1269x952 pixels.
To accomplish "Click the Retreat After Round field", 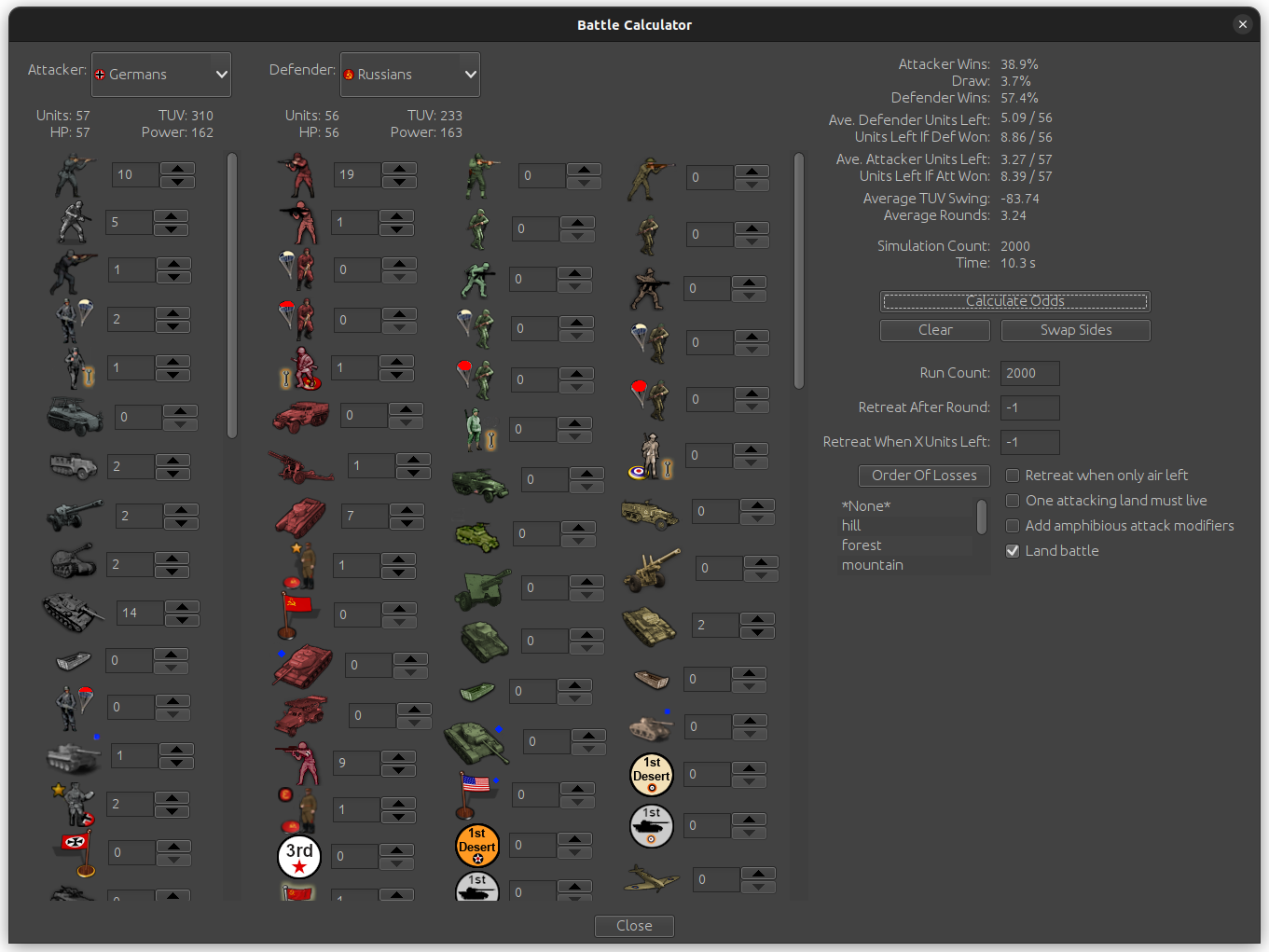I will click(x=1029, y=407).
